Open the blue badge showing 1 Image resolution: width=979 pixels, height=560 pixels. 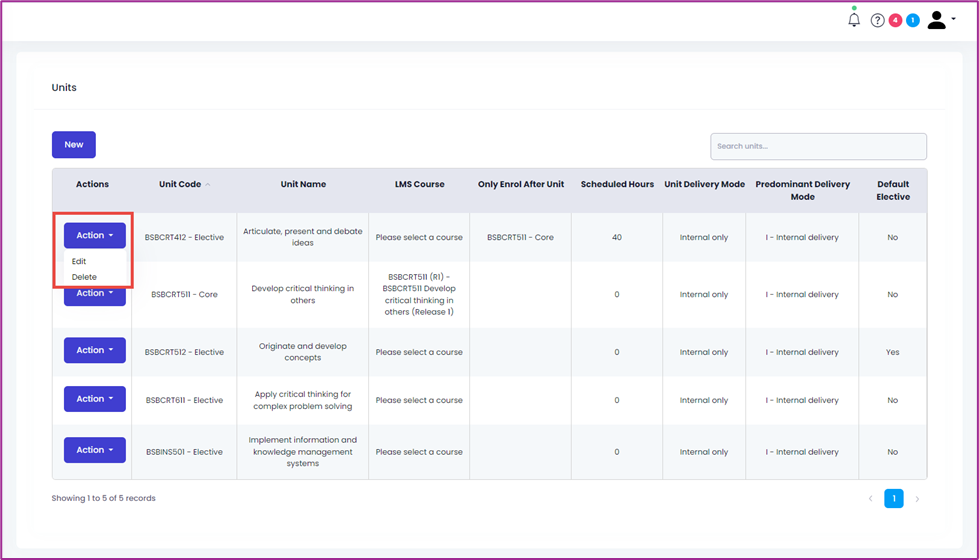coord(913,21)
